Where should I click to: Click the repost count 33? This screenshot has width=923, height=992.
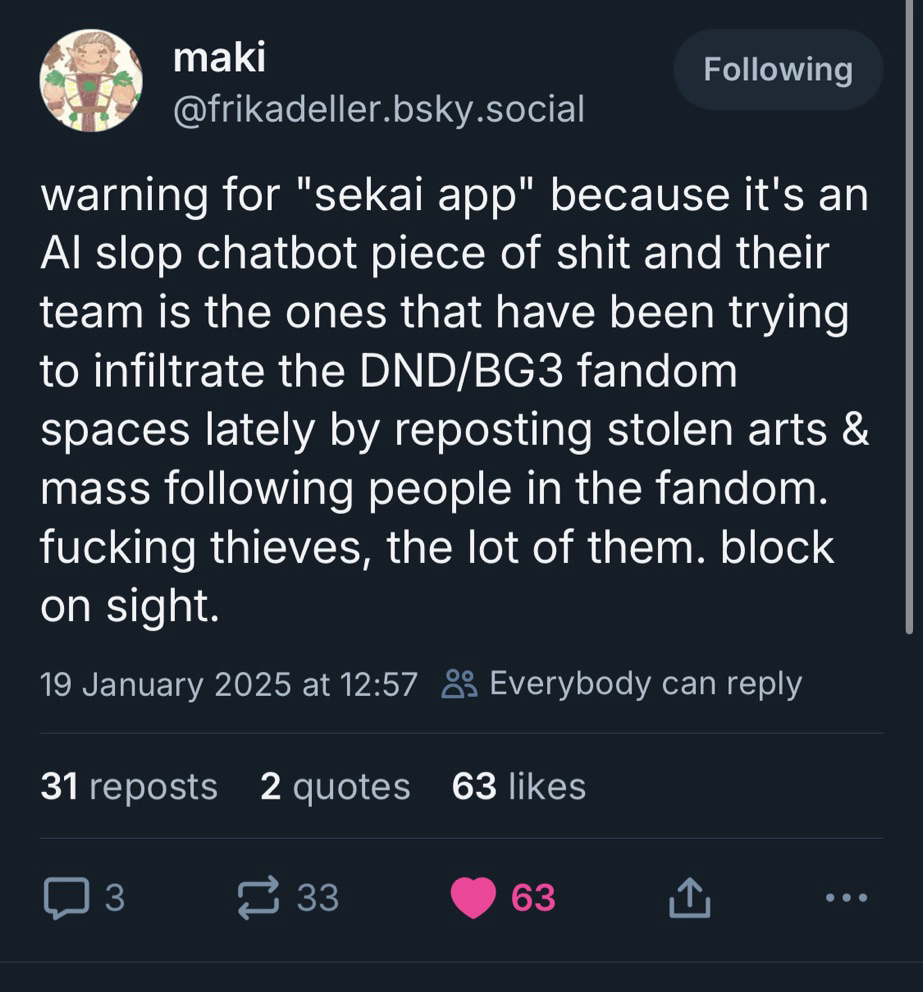[x=318, y=898]
